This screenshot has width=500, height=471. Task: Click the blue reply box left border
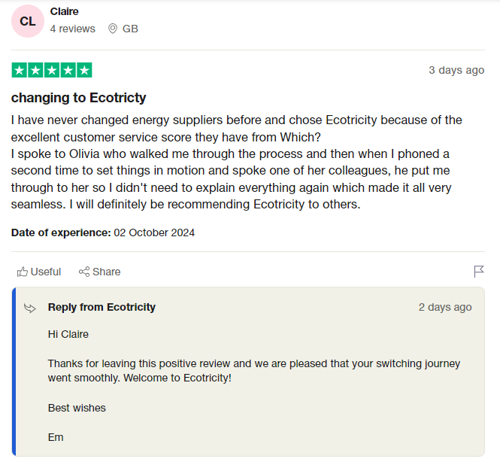point(14,372)
